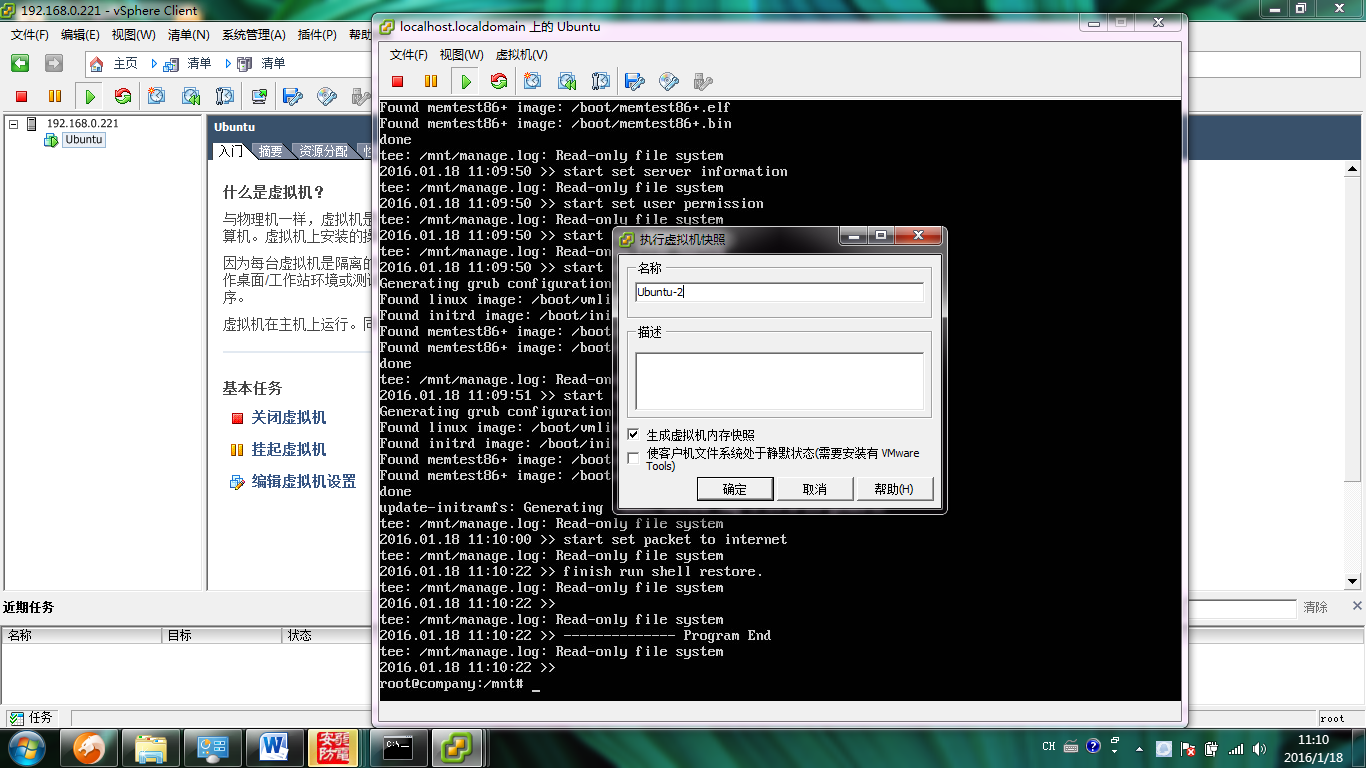This screenshot has height=768, width=1366.
Task: Click 挂起虚拟机 link
Action: (288, 450)
